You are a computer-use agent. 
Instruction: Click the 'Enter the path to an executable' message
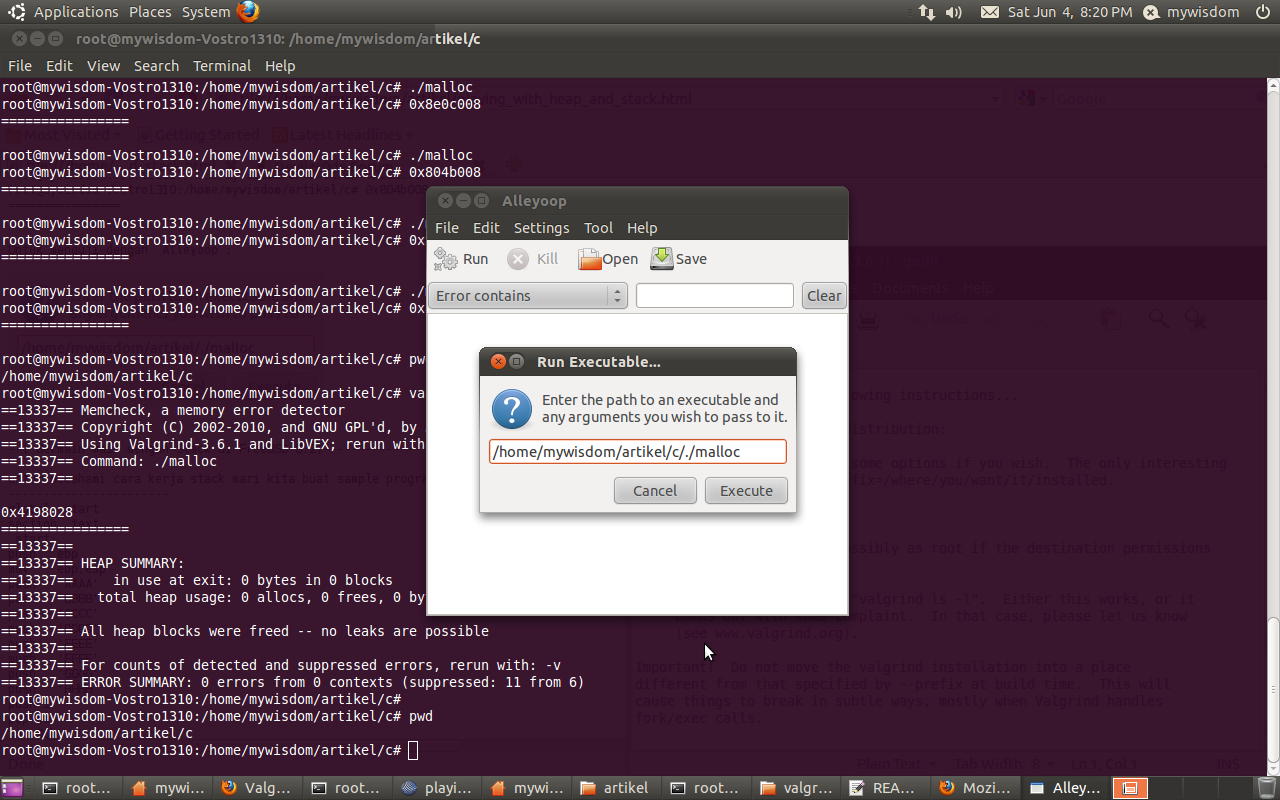[665, 408]
